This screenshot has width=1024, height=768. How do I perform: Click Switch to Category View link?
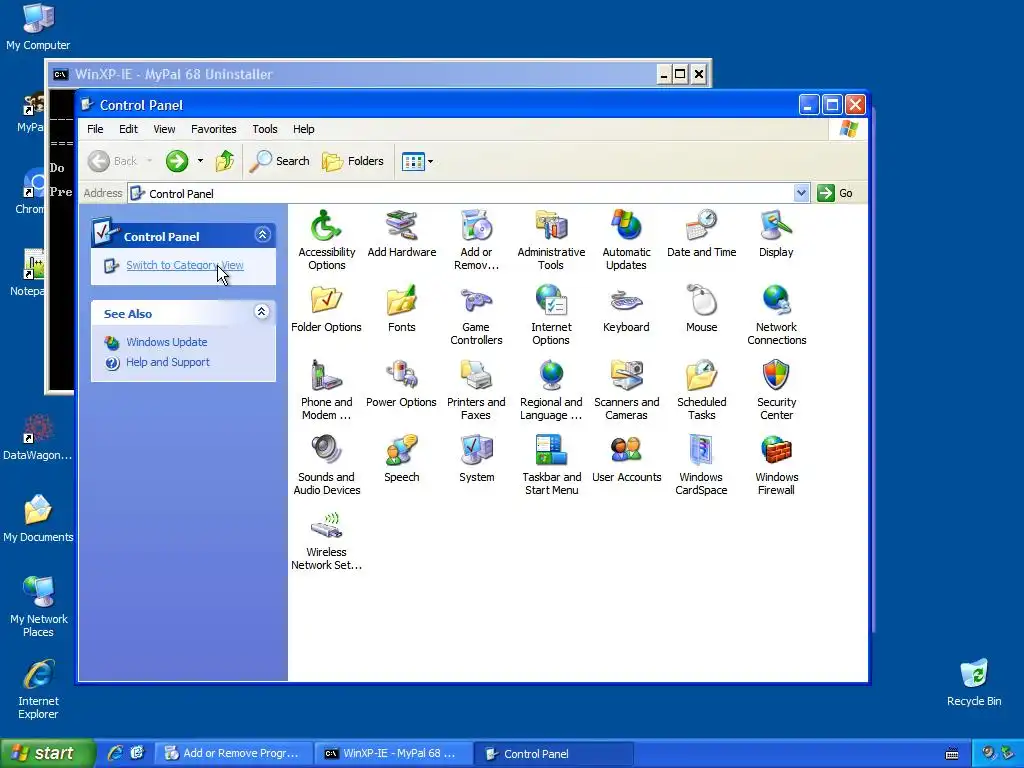185,265
